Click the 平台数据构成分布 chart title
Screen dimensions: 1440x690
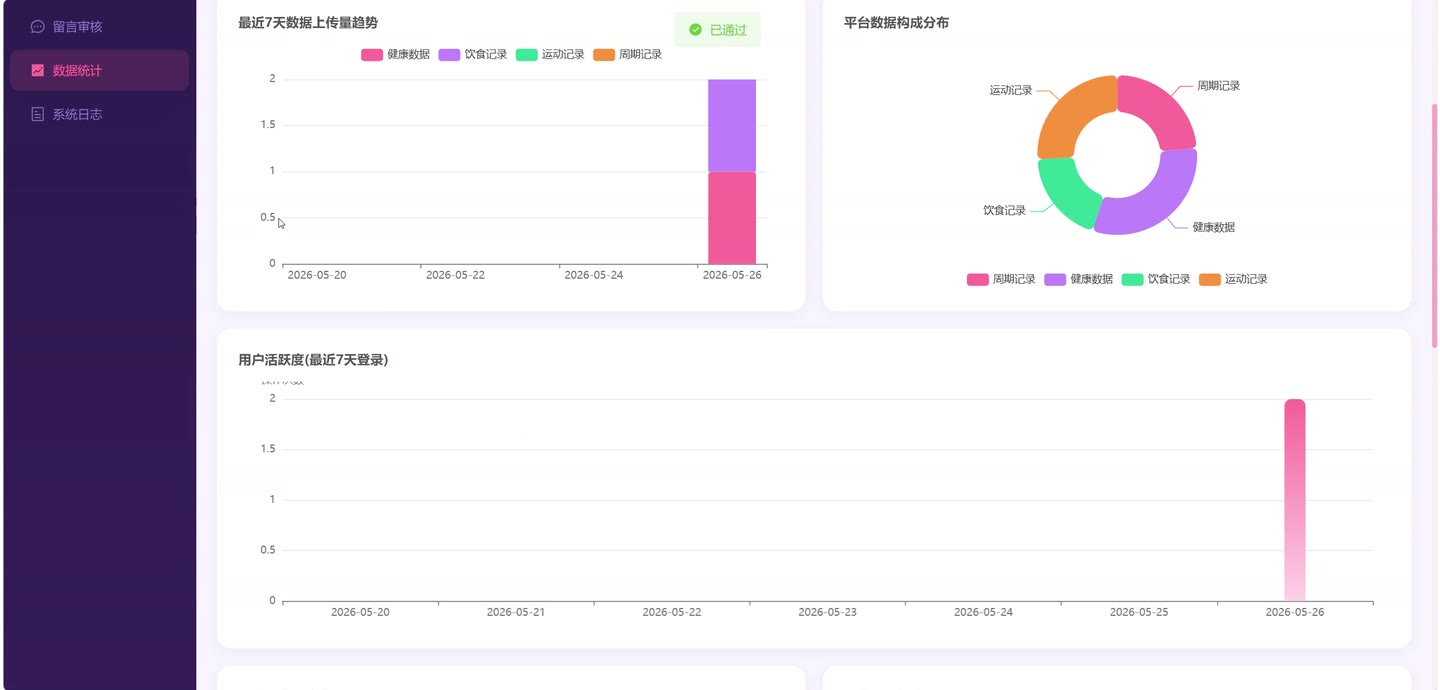[x=896, y=23]
